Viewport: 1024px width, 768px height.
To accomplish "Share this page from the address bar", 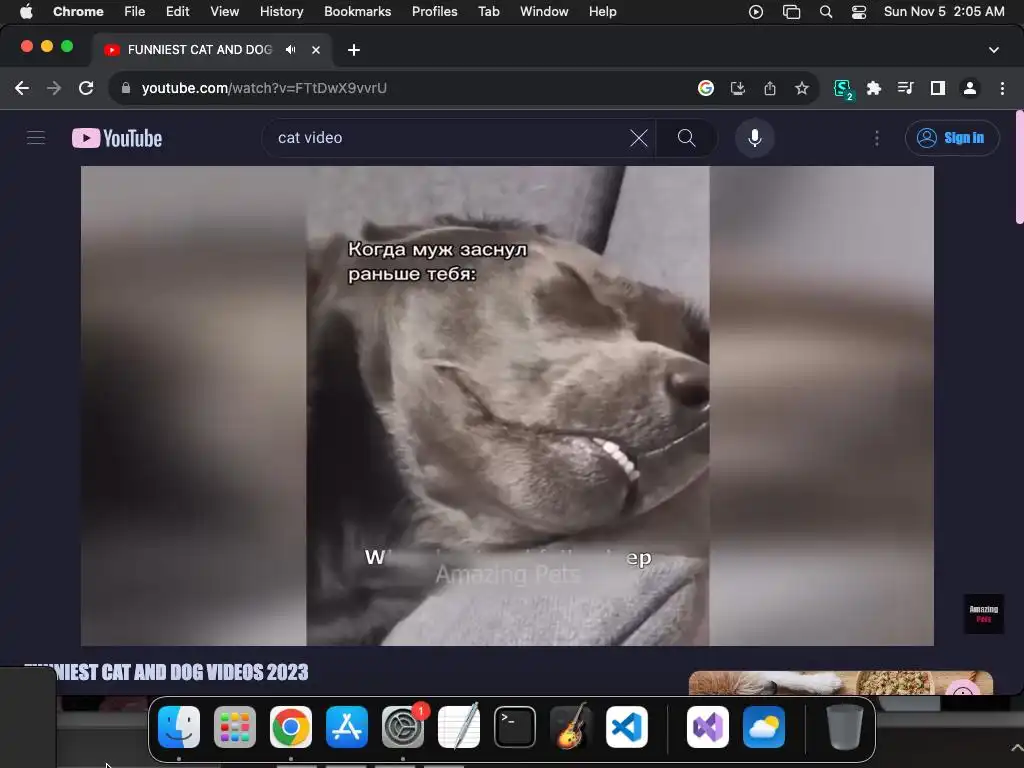I will click(769, 88).
